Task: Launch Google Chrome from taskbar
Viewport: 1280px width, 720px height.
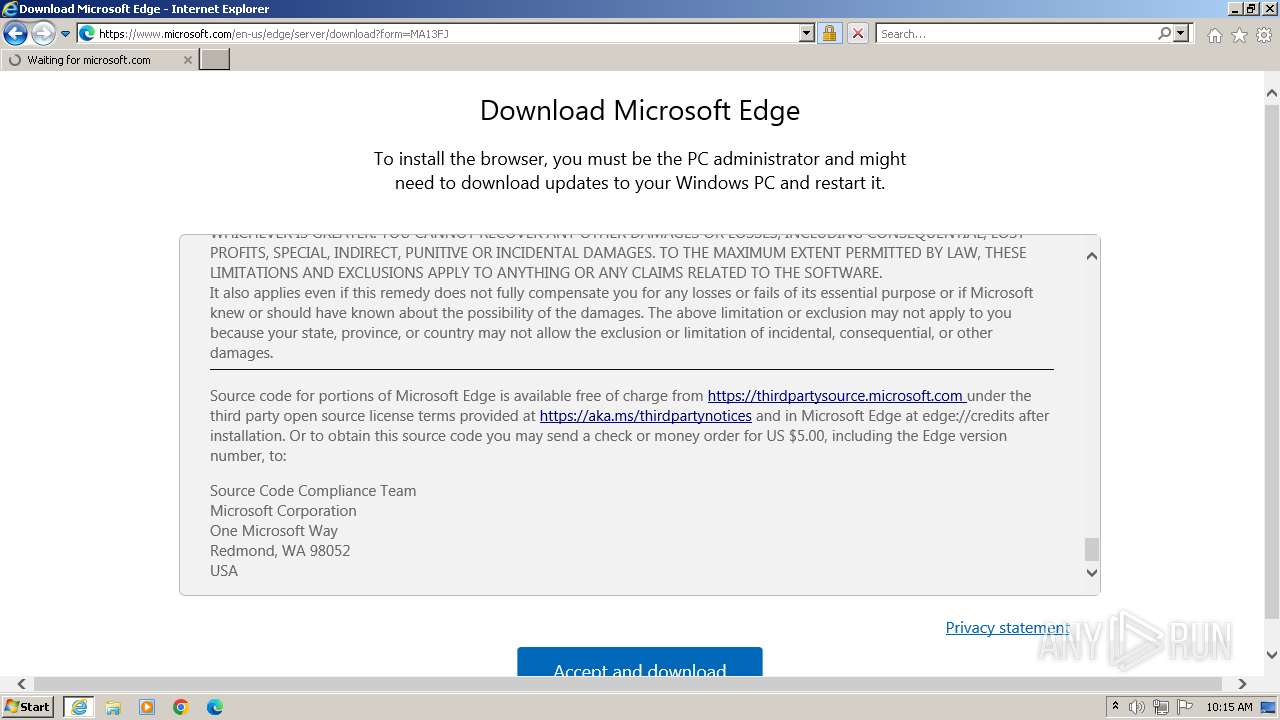Action: [x=181, y=707]
